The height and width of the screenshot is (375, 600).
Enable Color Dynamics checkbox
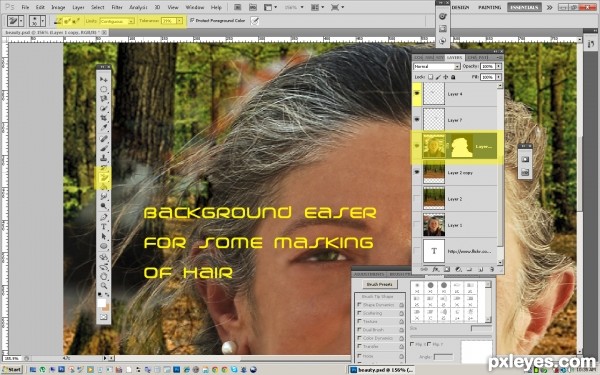click(359, 338)
